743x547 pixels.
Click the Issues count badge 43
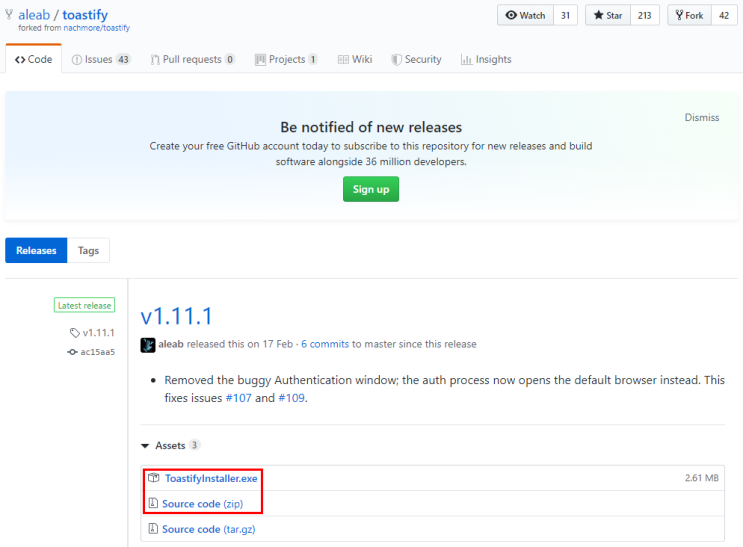[x=123, y=60]
